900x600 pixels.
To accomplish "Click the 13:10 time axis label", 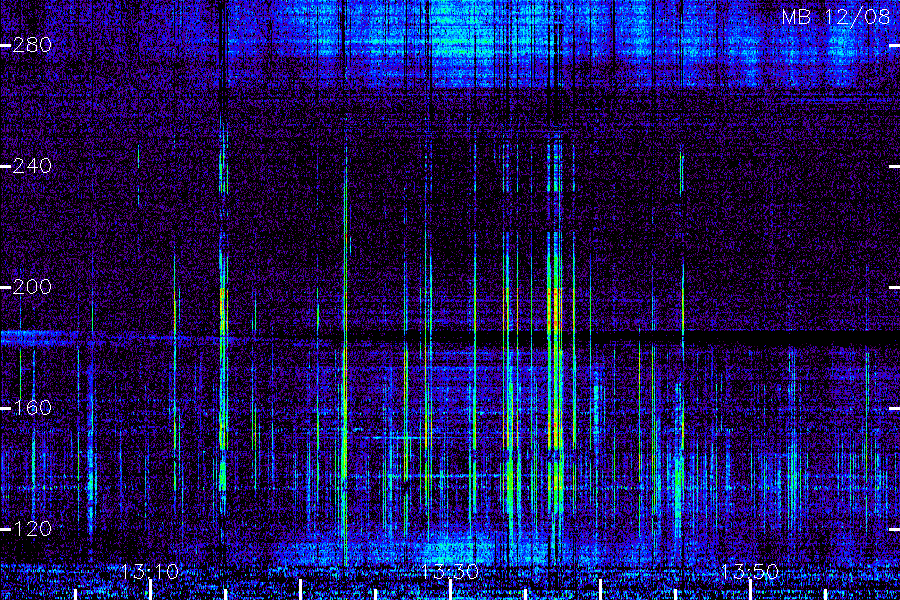I will [150, 571].
